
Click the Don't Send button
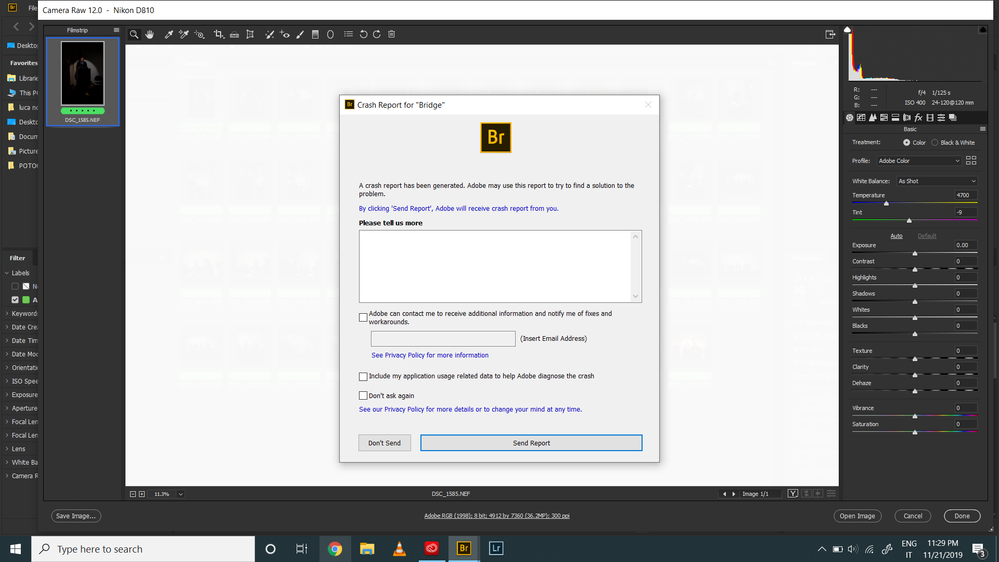pyautogui.click(x=384, y=443)
